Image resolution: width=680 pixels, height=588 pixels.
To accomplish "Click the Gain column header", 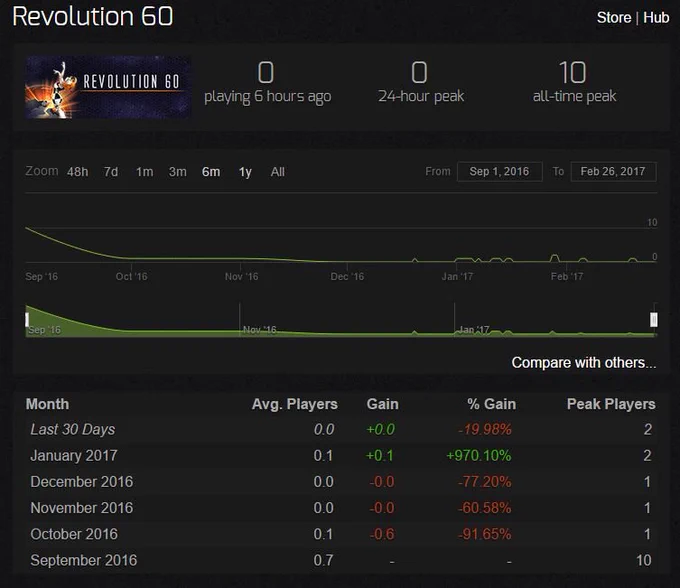I will point(382,404).
